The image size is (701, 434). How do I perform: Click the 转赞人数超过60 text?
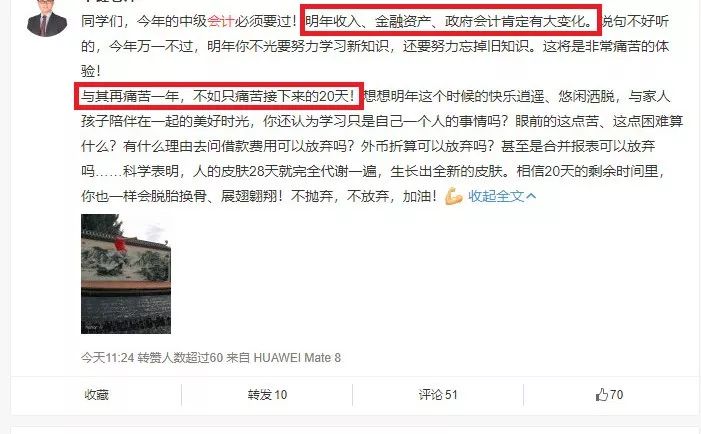[180, 358]
